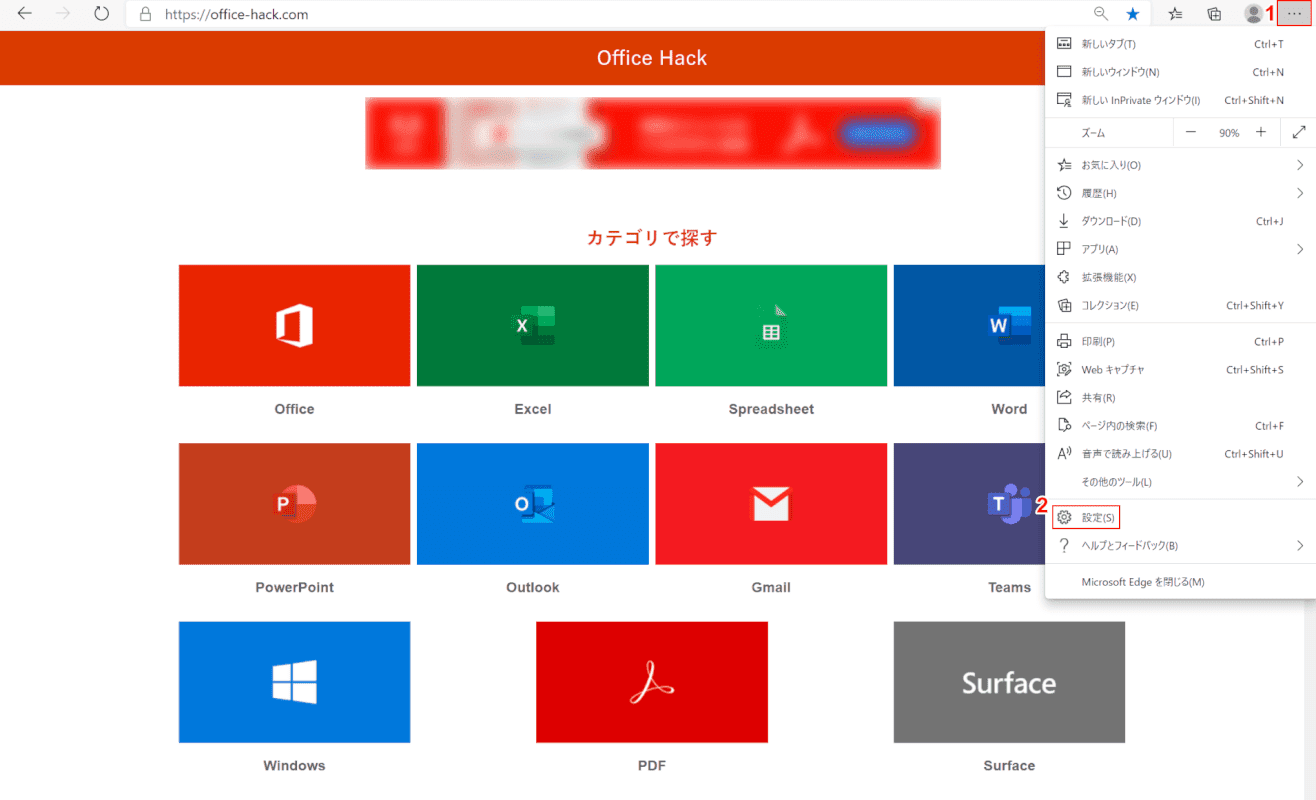Click the Office Hack header title
Screen dimensions: 1316x800
click(x=652, y=58)
